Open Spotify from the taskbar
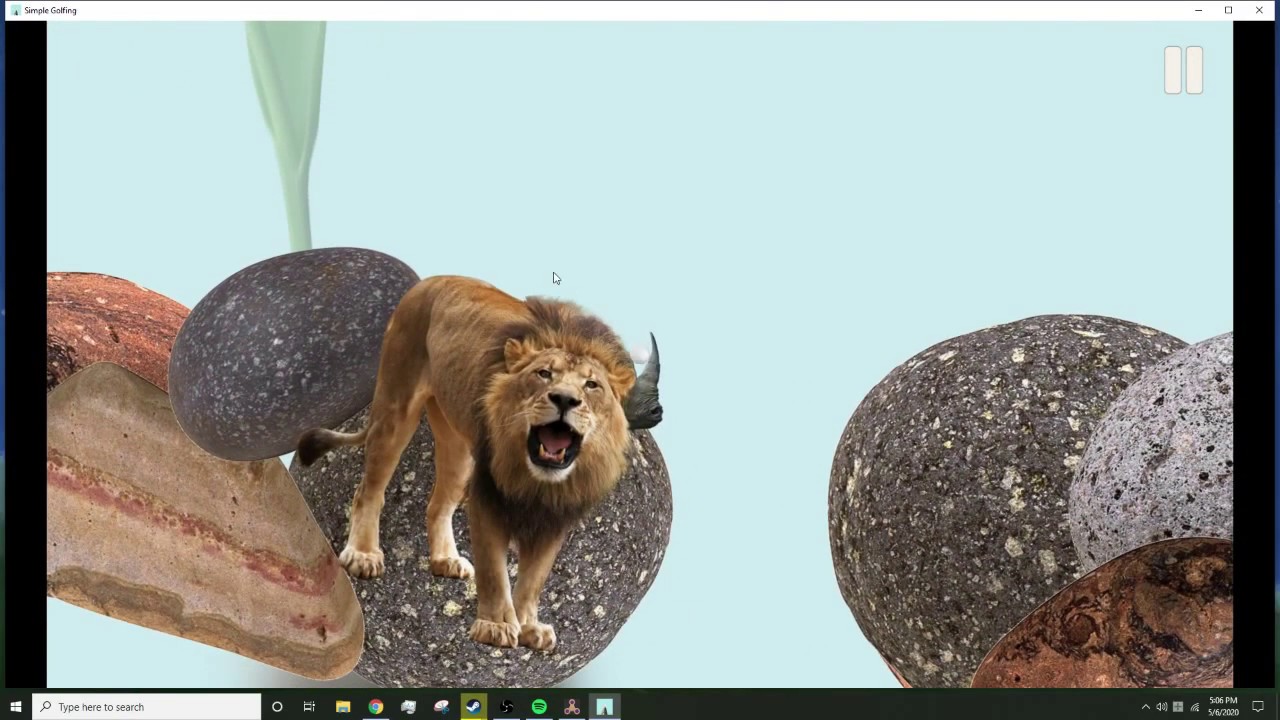This screenshot has width=1280, height=720. [x=539, y=707]
